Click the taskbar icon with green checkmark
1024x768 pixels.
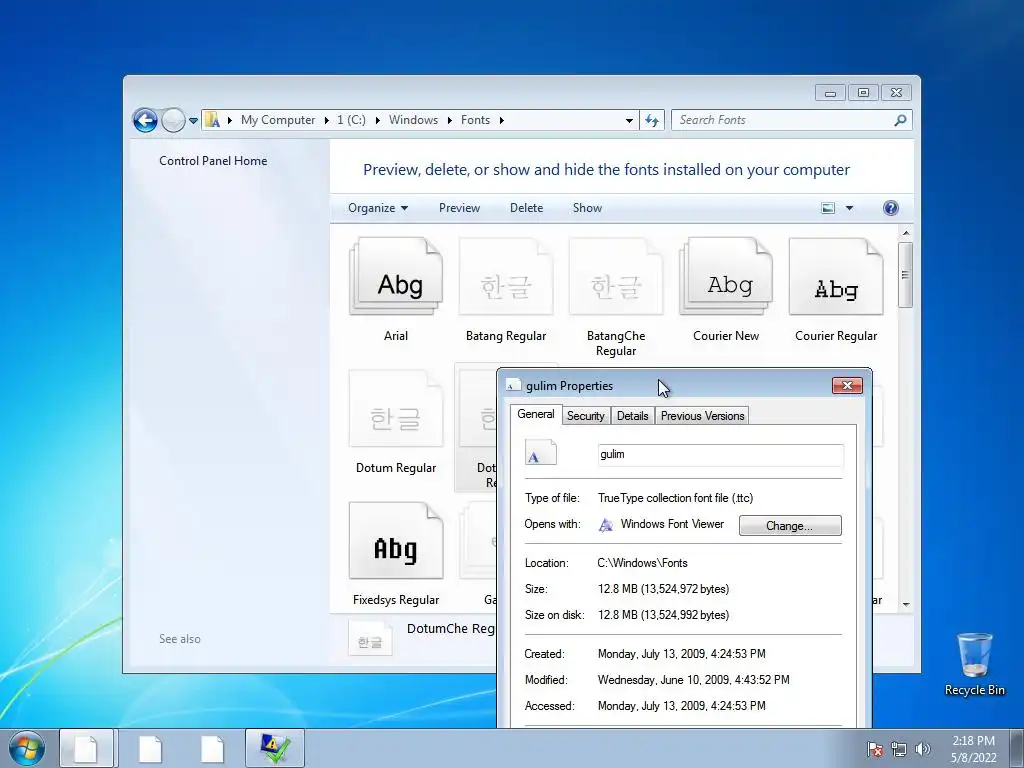[x=275, y=748]
